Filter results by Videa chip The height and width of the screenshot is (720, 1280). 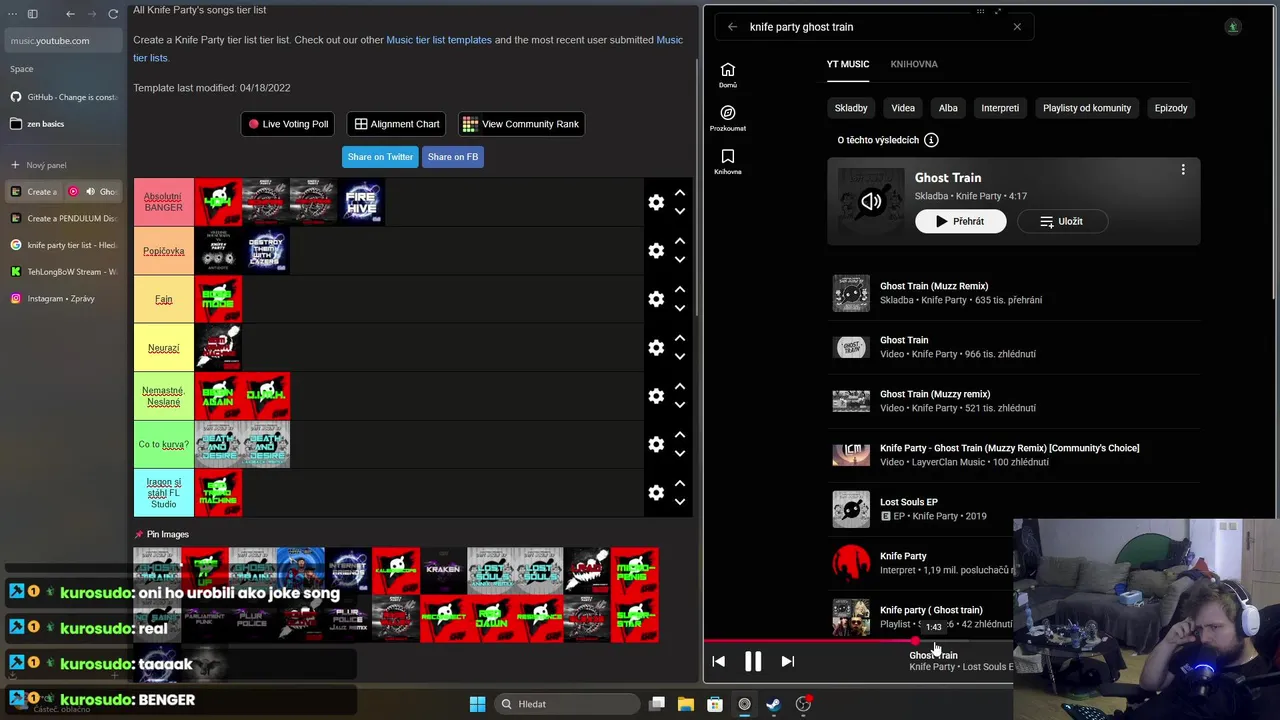point(903,108)
